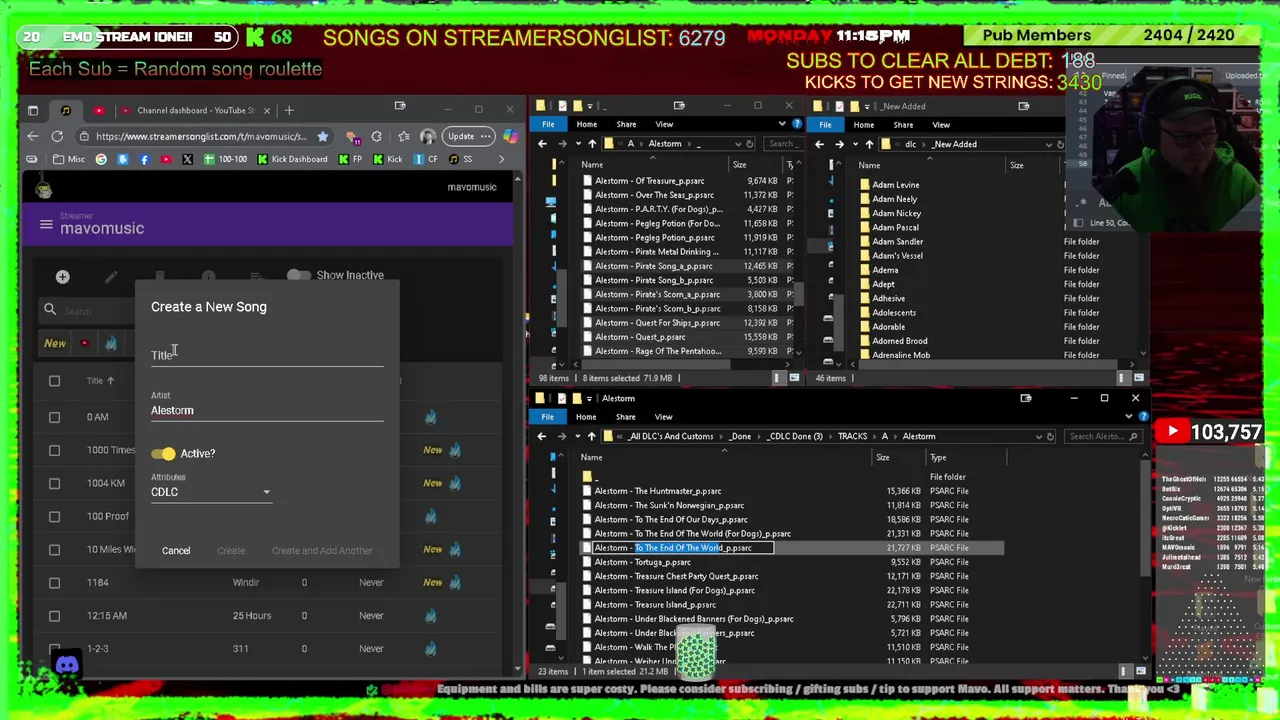This screenshot has height=720, width=1280.
Task: Click the browser Update button
Action: 469,136
